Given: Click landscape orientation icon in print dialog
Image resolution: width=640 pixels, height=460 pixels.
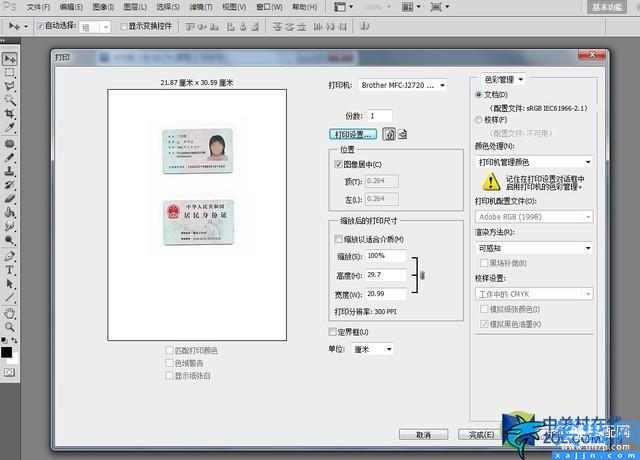Looking at the screenshot, I should point(402,134).
